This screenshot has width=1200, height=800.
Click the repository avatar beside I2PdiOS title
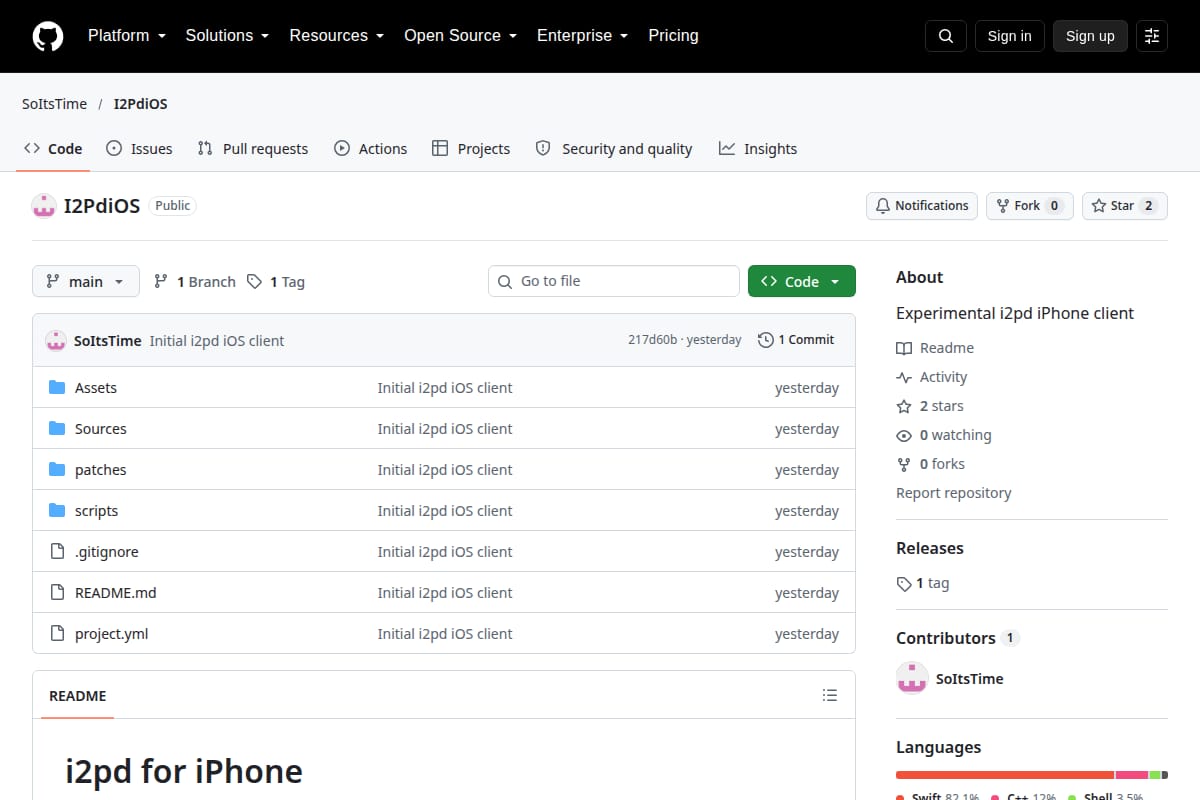tap(44, 206)
